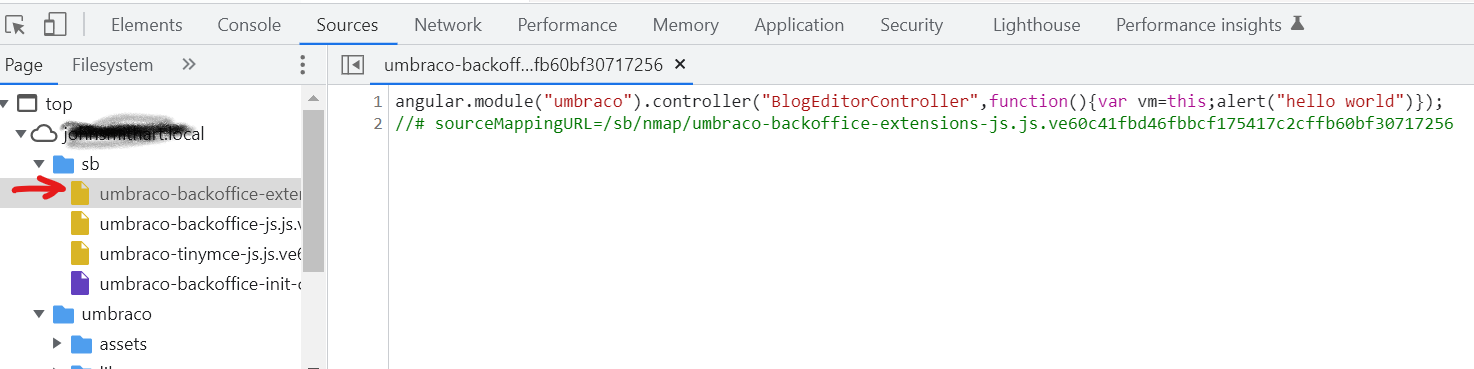Open the purple umbraco-backoffice-init file icon
Image resolution: width=1474 pixels, height=369 pixels.
coord(80,284)
